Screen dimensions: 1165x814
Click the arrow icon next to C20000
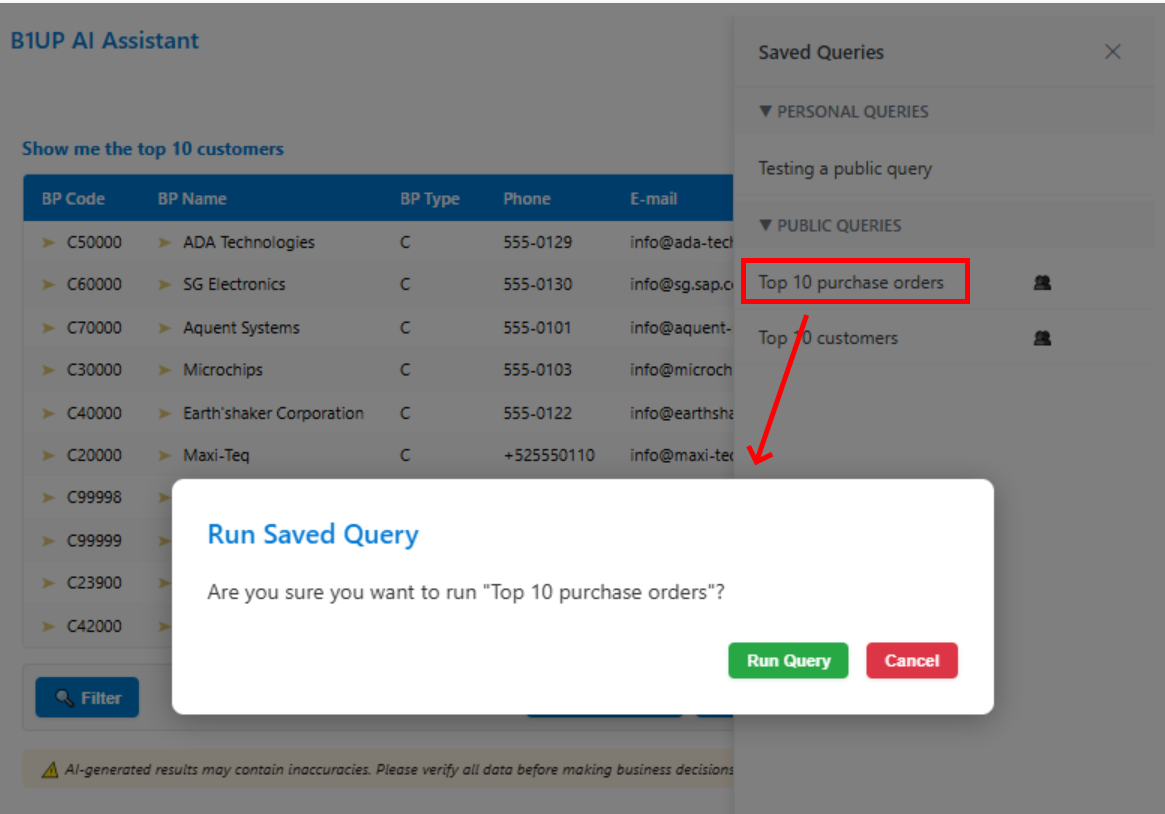[x=48, y=455]
